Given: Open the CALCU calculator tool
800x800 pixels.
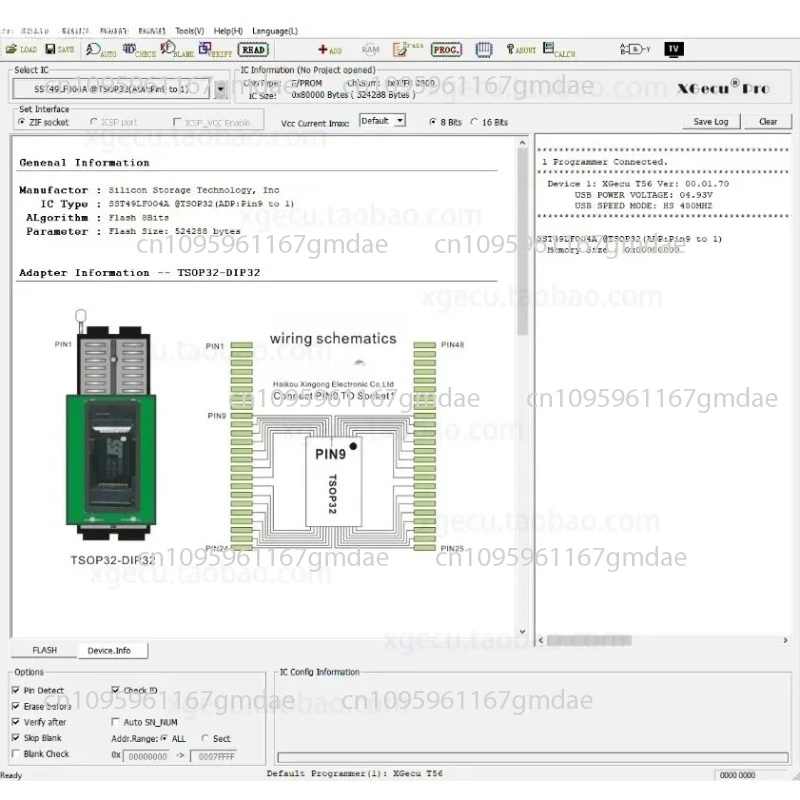Looking at the screenshot, I should [x=559, y=49].
